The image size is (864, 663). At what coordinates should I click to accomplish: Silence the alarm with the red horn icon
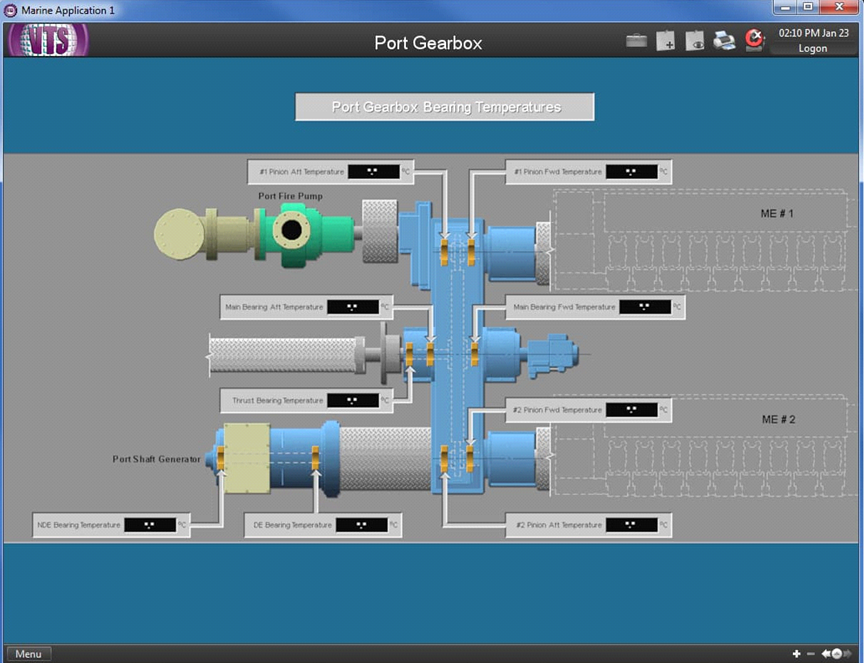click(x=754, y=40)
